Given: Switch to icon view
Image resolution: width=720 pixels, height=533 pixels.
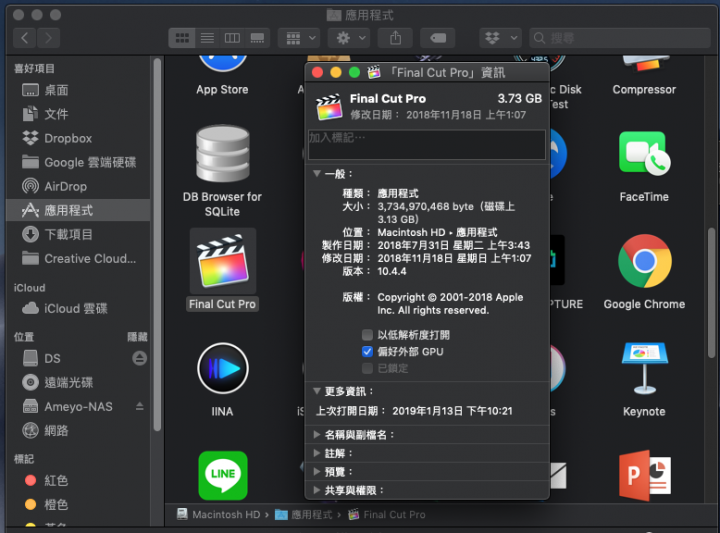Looking at the screenshot, I should [x=182, y=38].
